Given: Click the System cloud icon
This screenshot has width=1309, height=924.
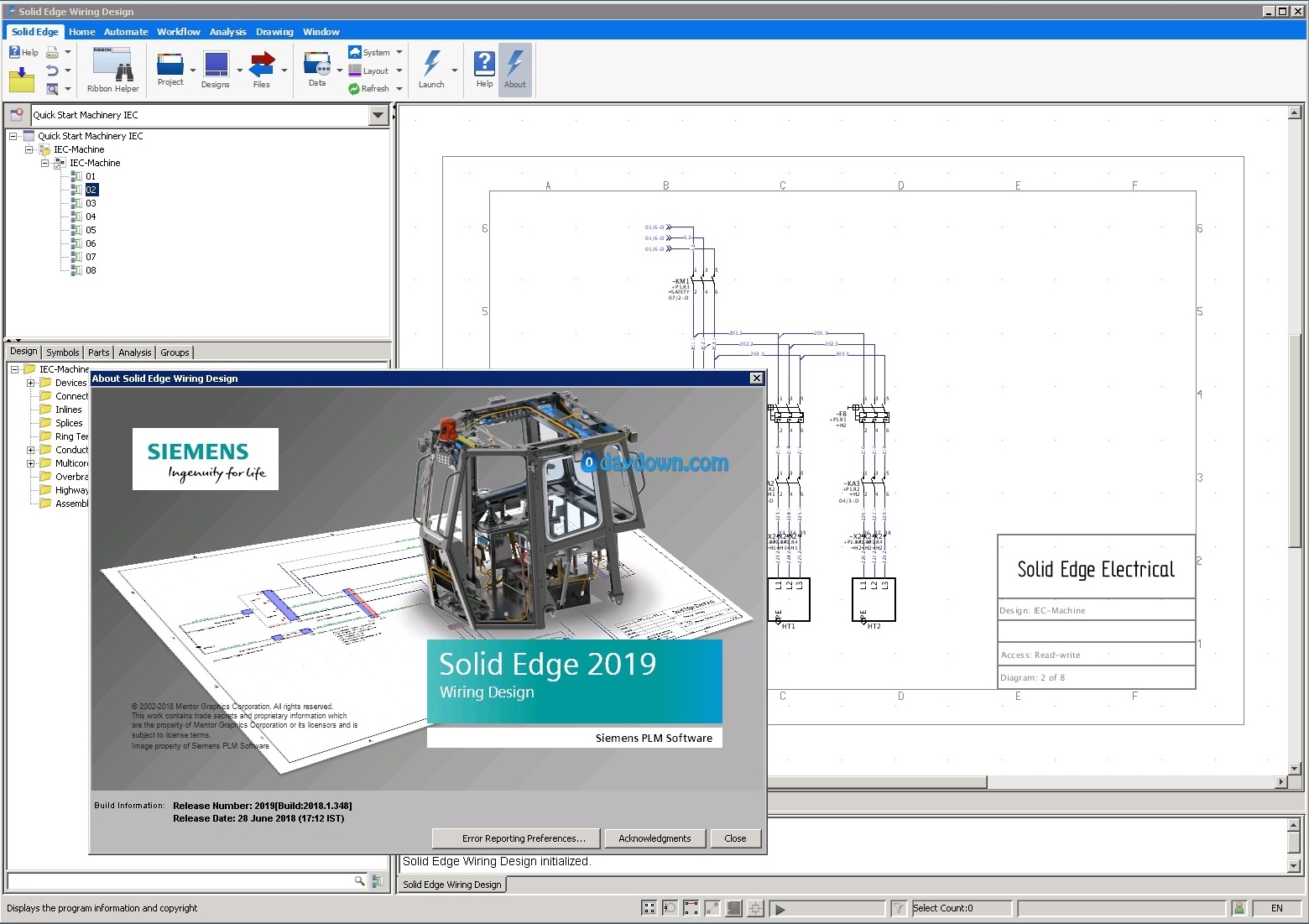Looking at the screenshot, I should click(x=354, y=52).
